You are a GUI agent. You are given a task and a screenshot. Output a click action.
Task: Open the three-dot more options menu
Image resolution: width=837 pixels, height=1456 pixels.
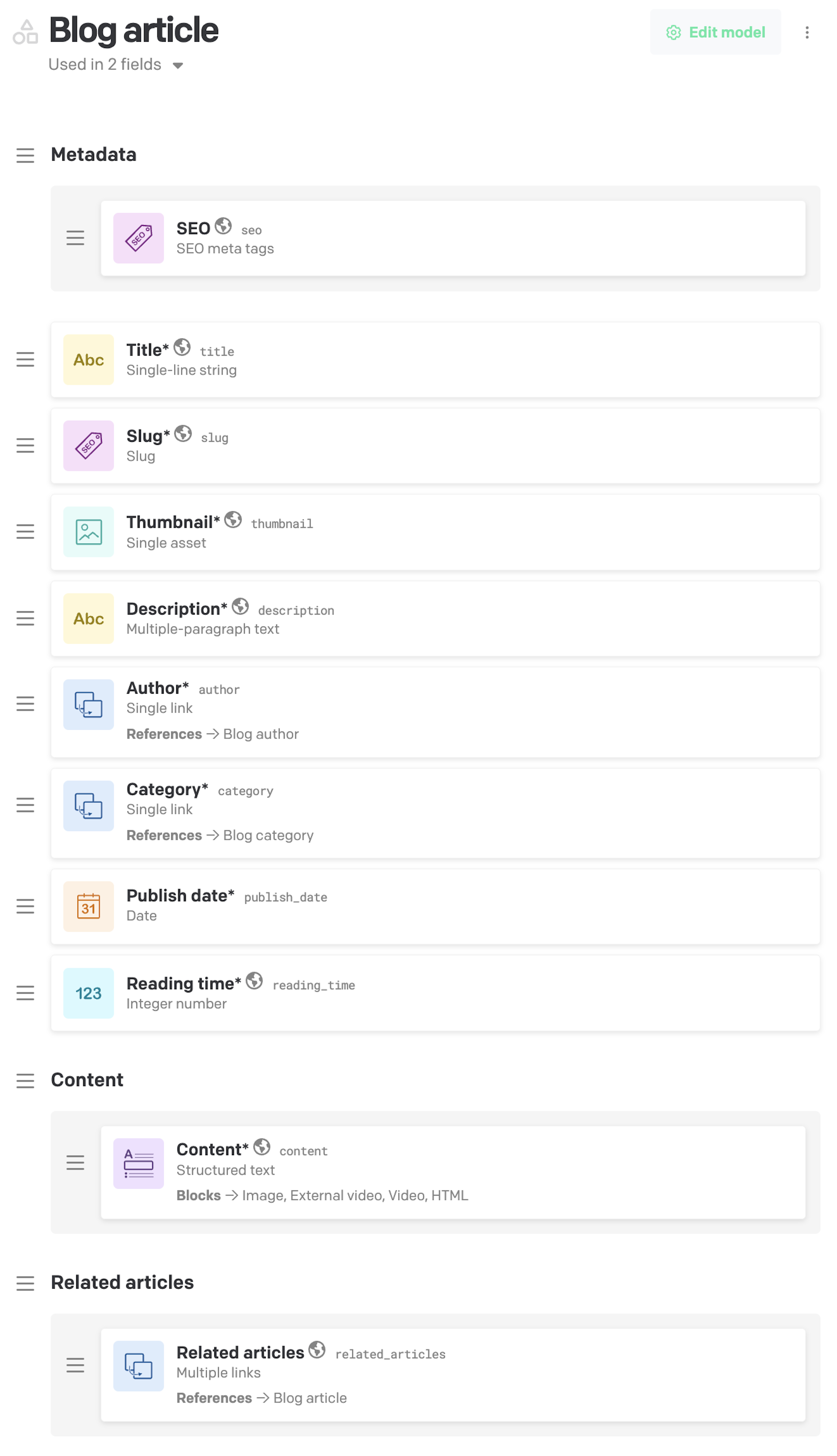tap(807, 32)
